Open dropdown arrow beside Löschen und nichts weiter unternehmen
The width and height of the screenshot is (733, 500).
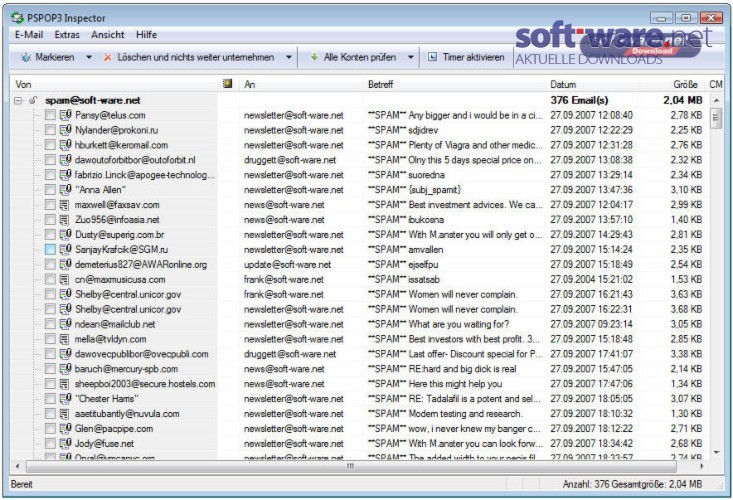289,57
